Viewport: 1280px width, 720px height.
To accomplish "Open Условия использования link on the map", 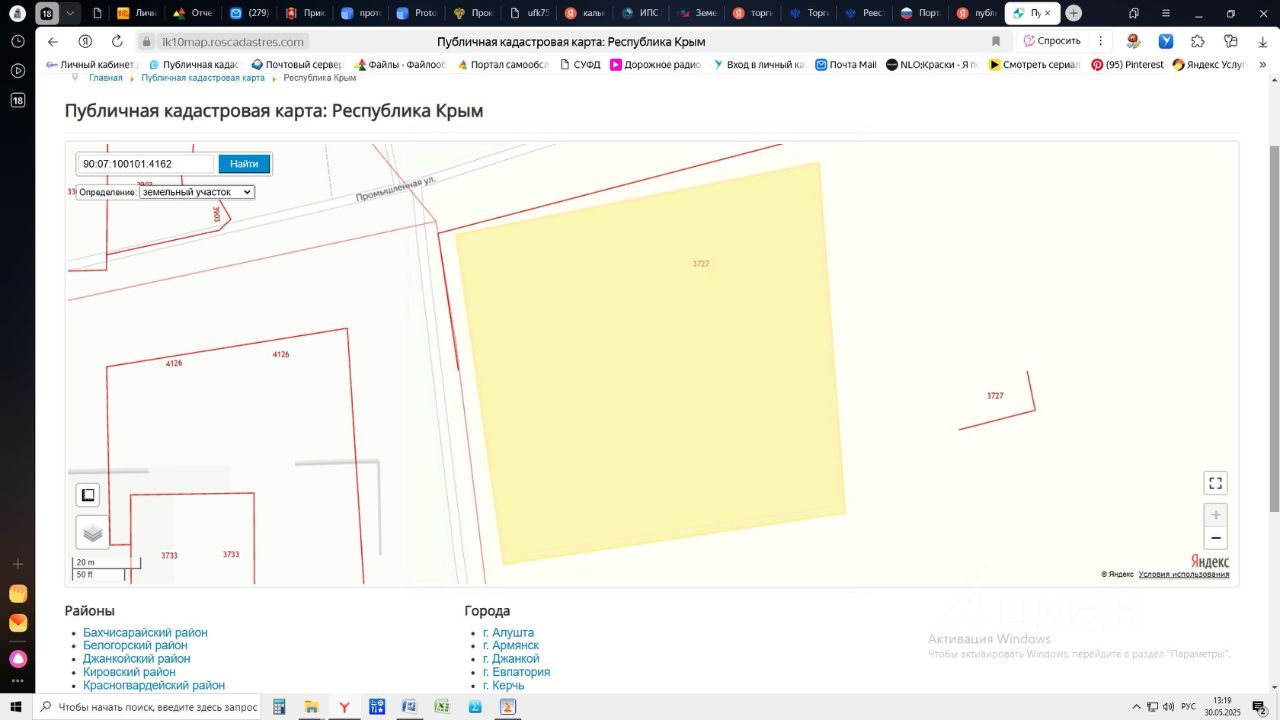I will coord(1184,574).
